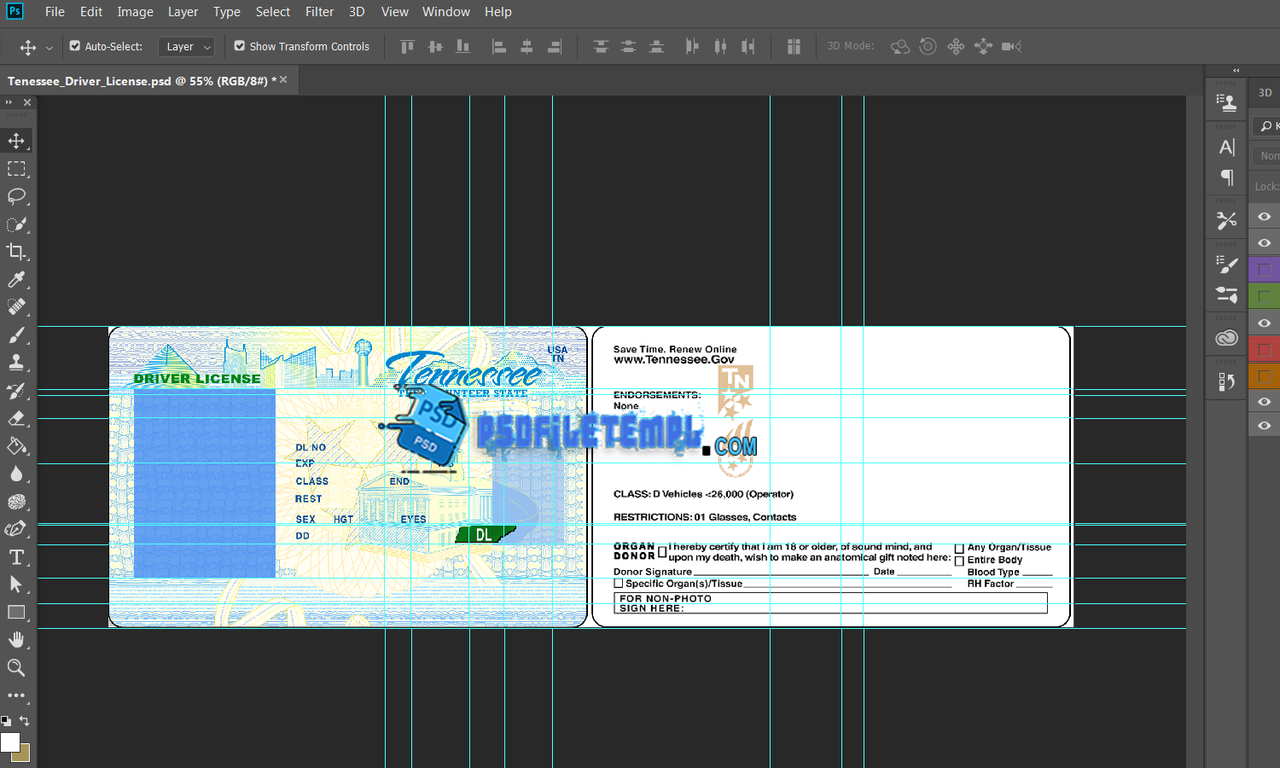Show the red-labeled hidden layer
Image resolution: width=1280 pixels, height=768 pixels.
(x=1264, y=349)
